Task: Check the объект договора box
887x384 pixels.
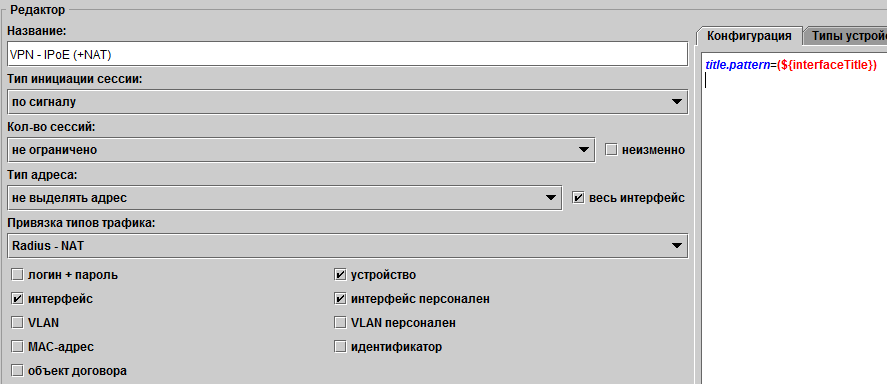Action: (x=18, y=371)
